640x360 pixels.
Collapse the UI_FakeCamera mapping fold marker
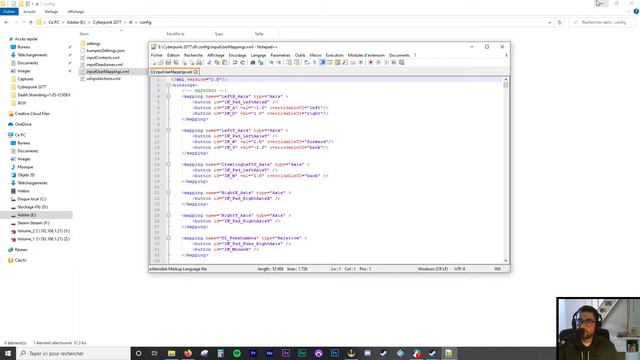168,238
